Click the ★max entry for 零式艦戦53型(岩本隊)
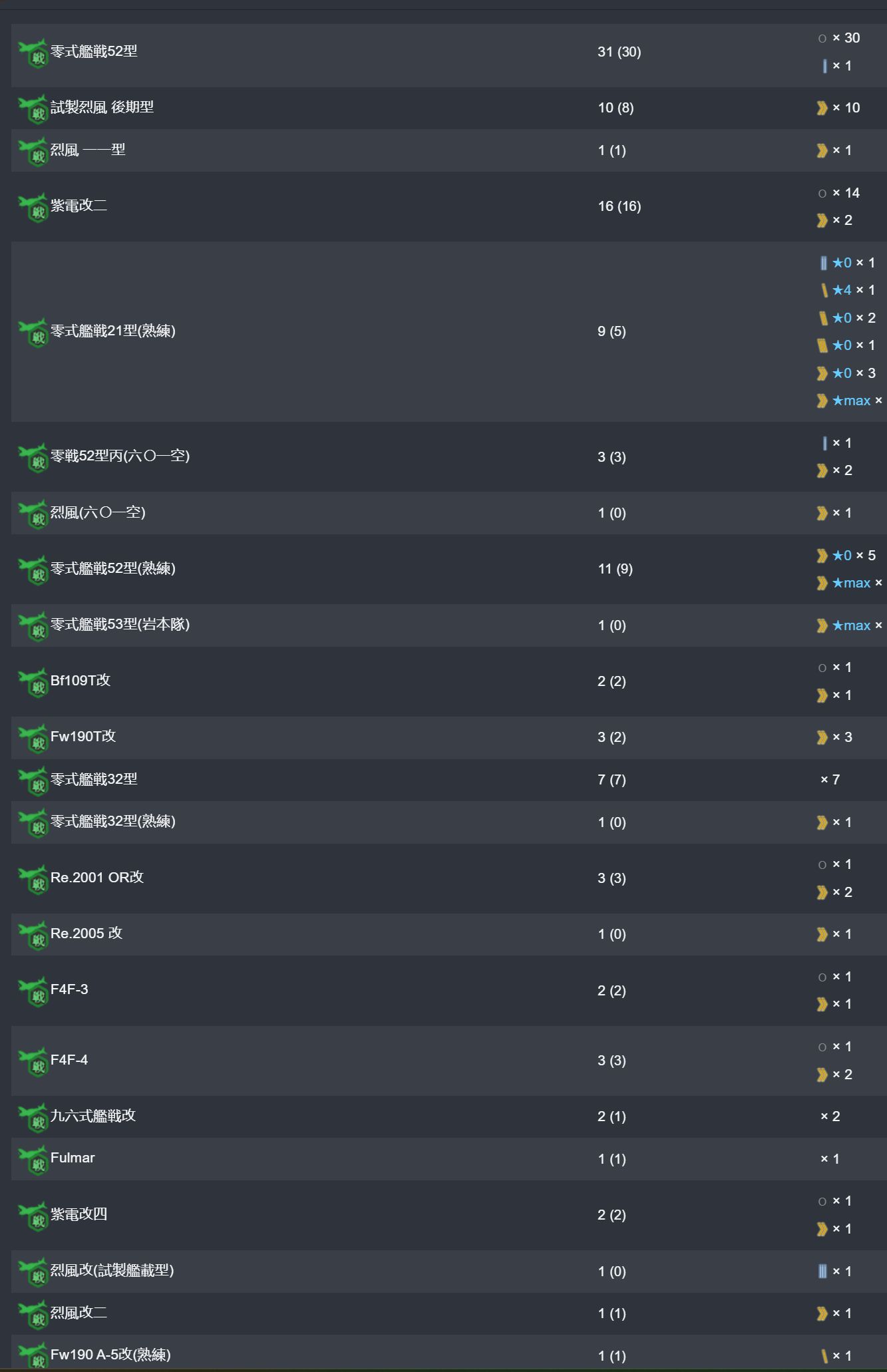 (850, 625)
